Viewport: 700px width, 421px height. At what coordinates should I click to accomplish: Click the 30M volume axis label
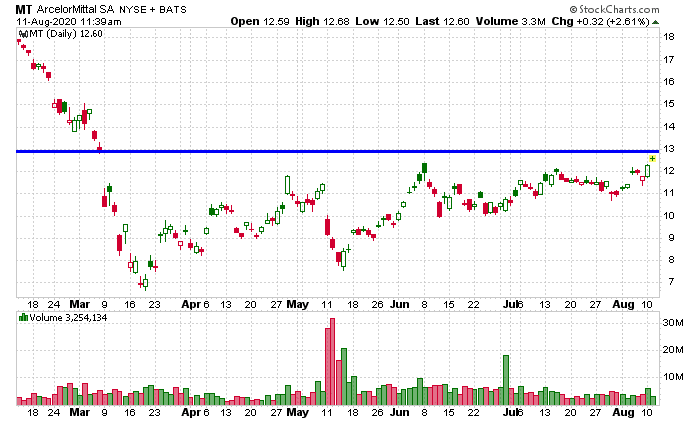coord(673,323)
